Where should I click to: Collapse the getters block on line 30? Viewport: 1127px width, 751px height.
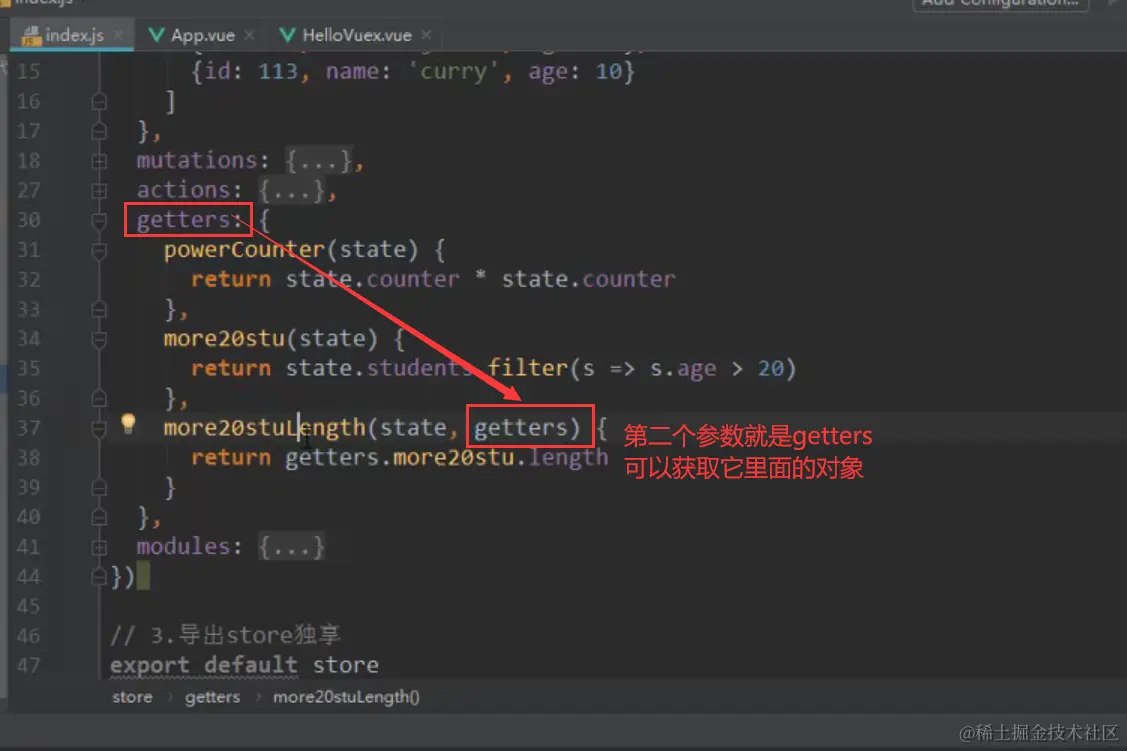coord(99,221)
